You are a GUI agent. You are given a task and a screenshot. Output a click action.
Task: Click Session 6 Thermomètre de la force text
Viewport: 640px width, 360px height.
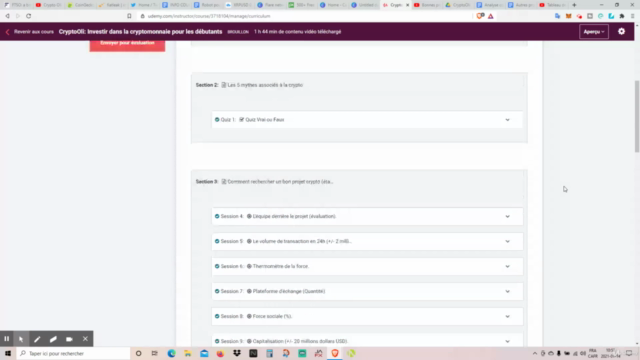coord(281,266)
